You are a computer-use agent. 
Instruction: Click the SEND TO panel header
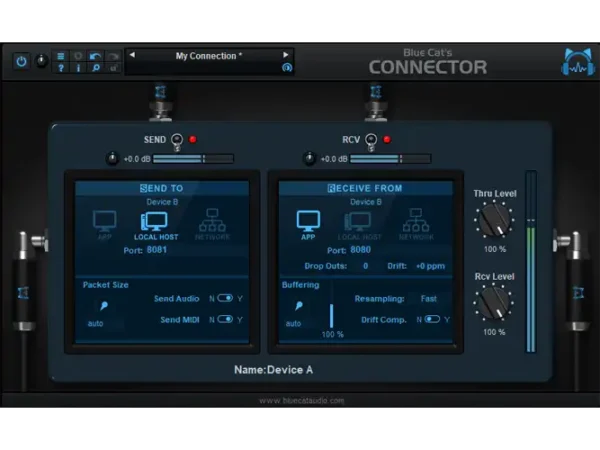(x=162, y=188)
